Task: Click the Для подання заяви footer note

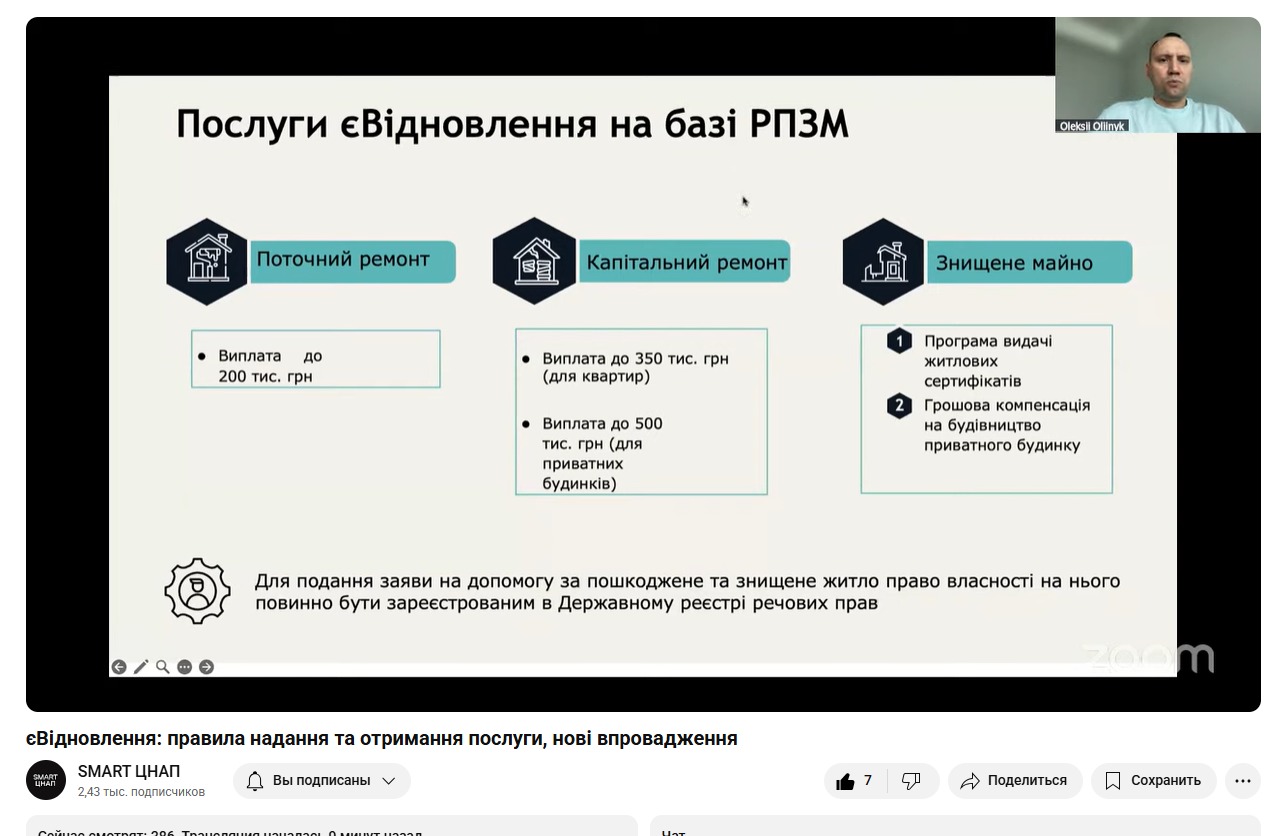Action: coord(687,592)
